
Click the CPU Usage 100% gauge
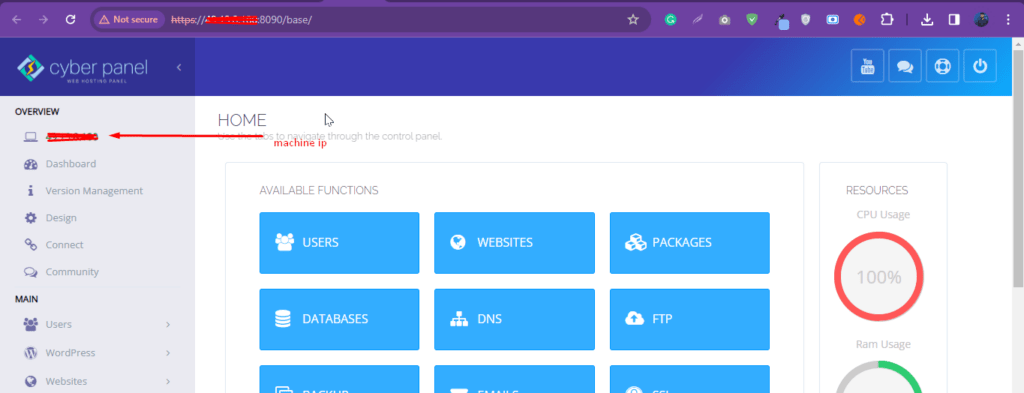pos(878,276)
